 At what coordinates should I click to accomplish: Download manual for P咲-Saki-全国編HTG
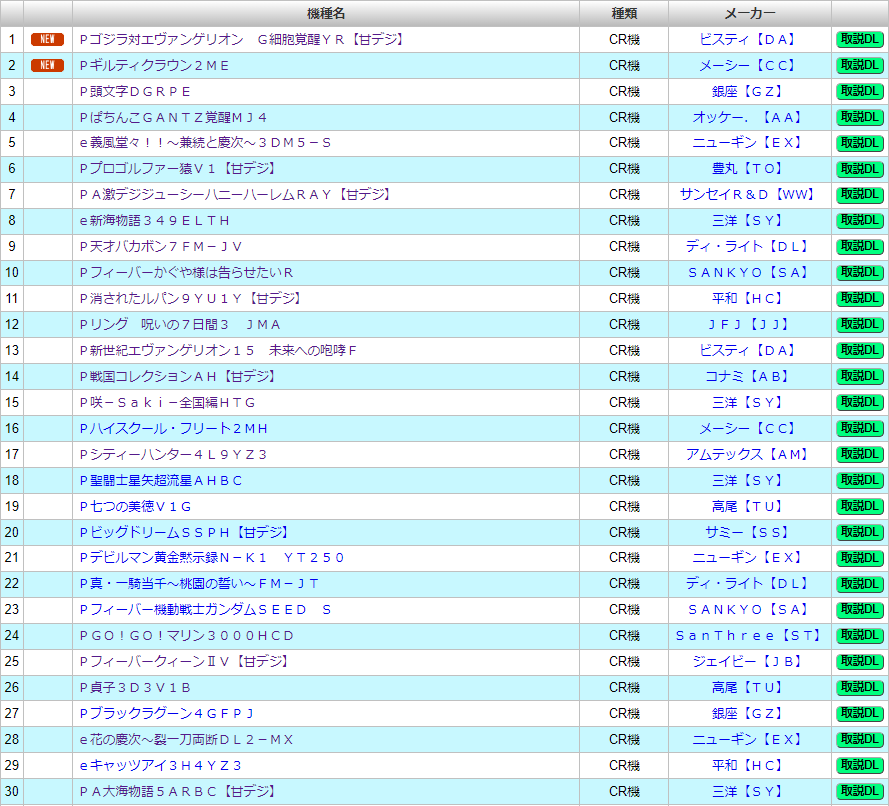click(860, 403)
